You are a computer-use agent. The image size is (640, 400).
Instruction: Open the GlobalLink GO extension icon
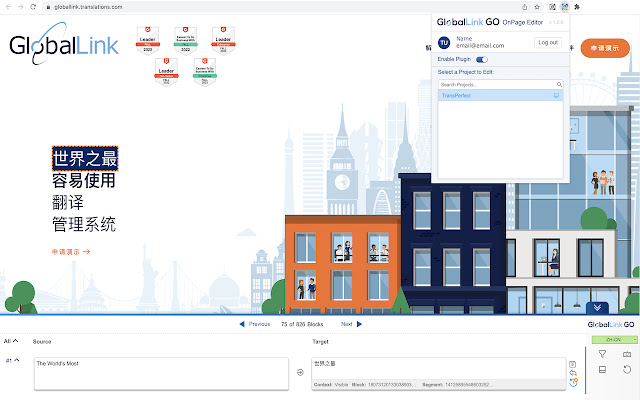(564, 7)
